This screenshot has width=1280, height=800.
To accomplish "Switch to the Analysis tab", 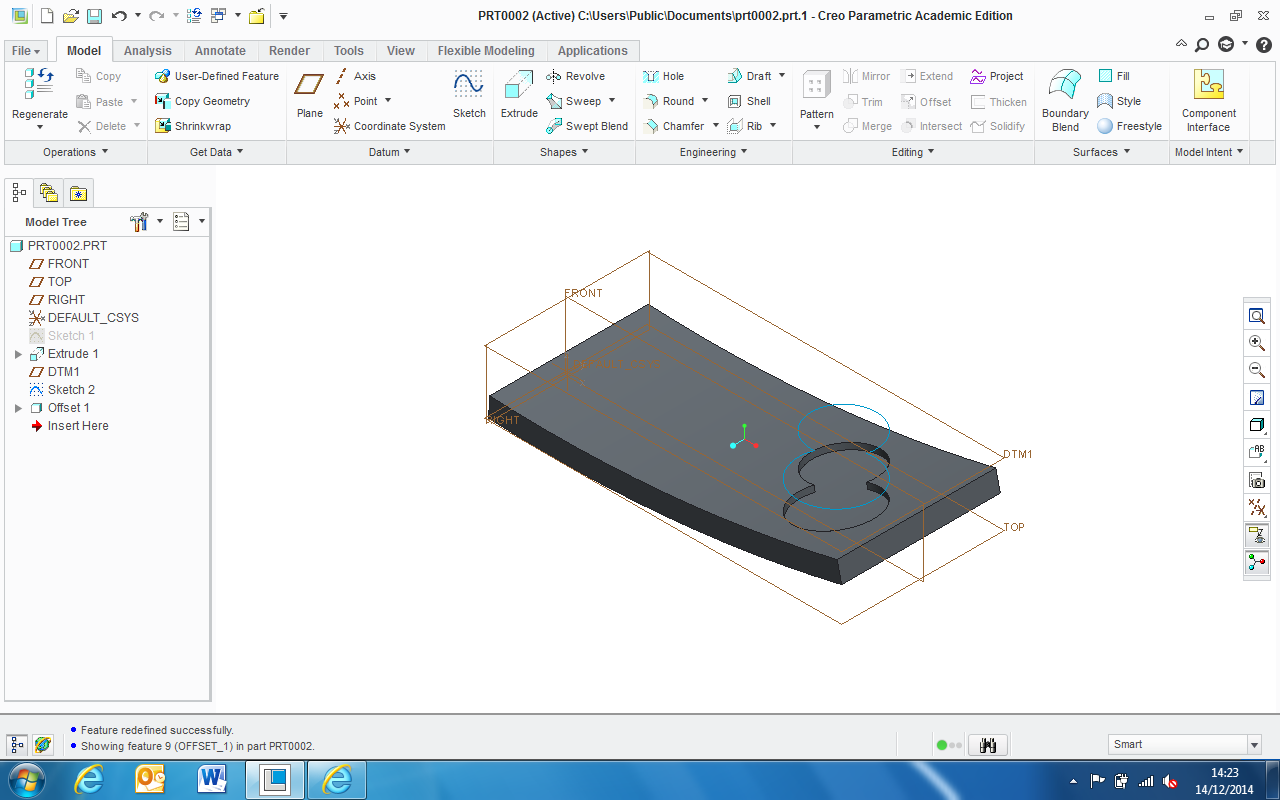I will click(148, 51).
